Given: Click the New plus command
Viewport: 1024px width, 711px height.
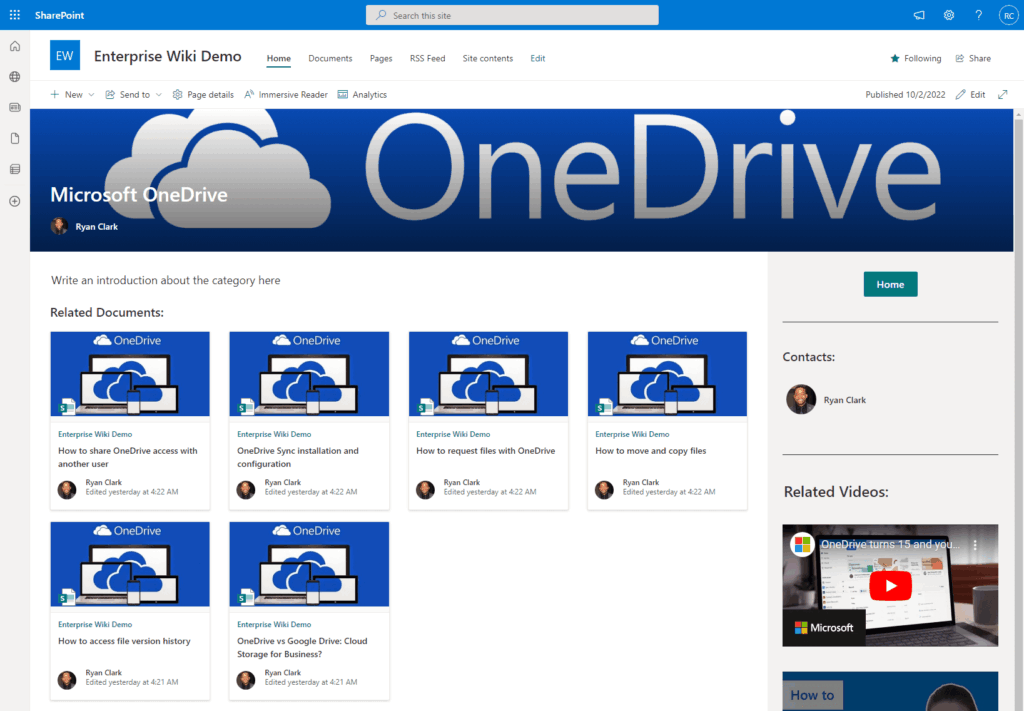Looking at the screenshot, I should (67, 95).
